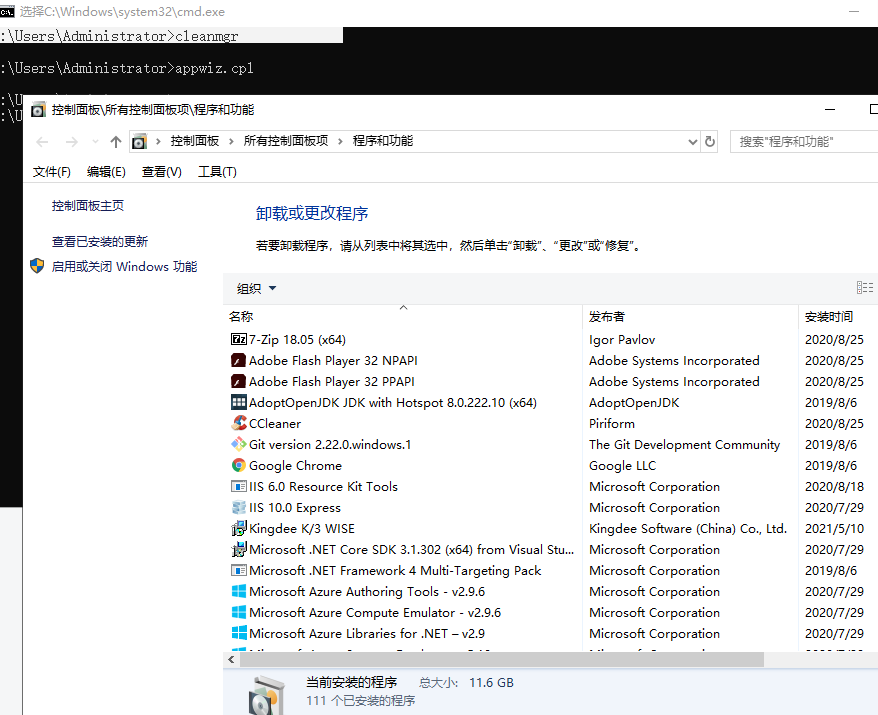Click the IIS 6.0 Resource Kit Tools icon
Viewport: 878px width, 715px height.
click(x=239, y=486)
